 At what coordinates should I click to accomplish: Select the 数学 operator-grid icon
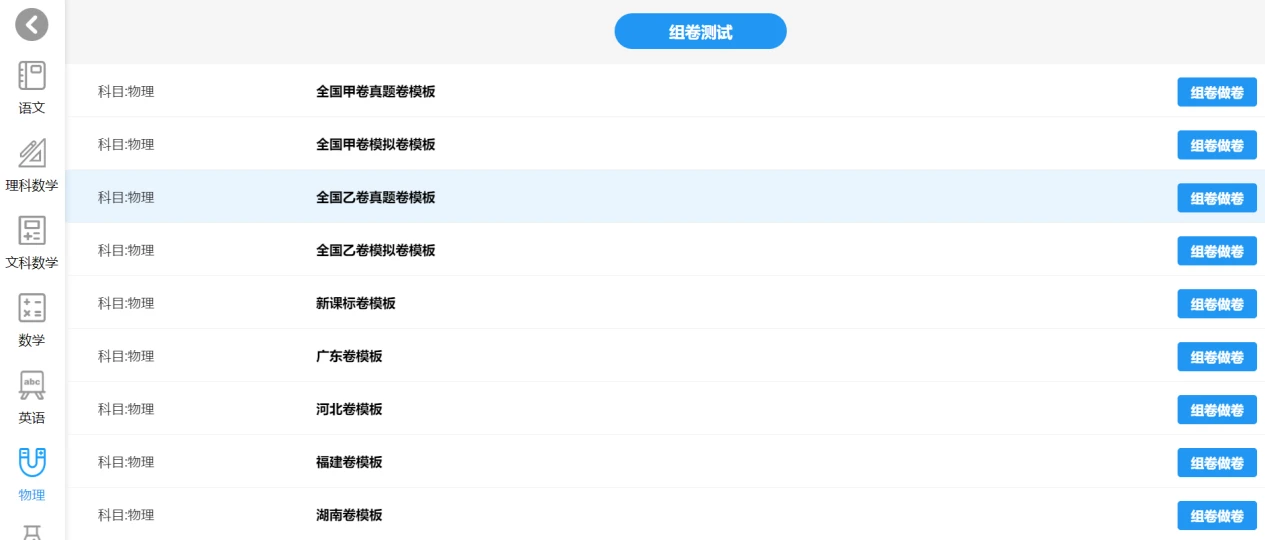(32, 307)
